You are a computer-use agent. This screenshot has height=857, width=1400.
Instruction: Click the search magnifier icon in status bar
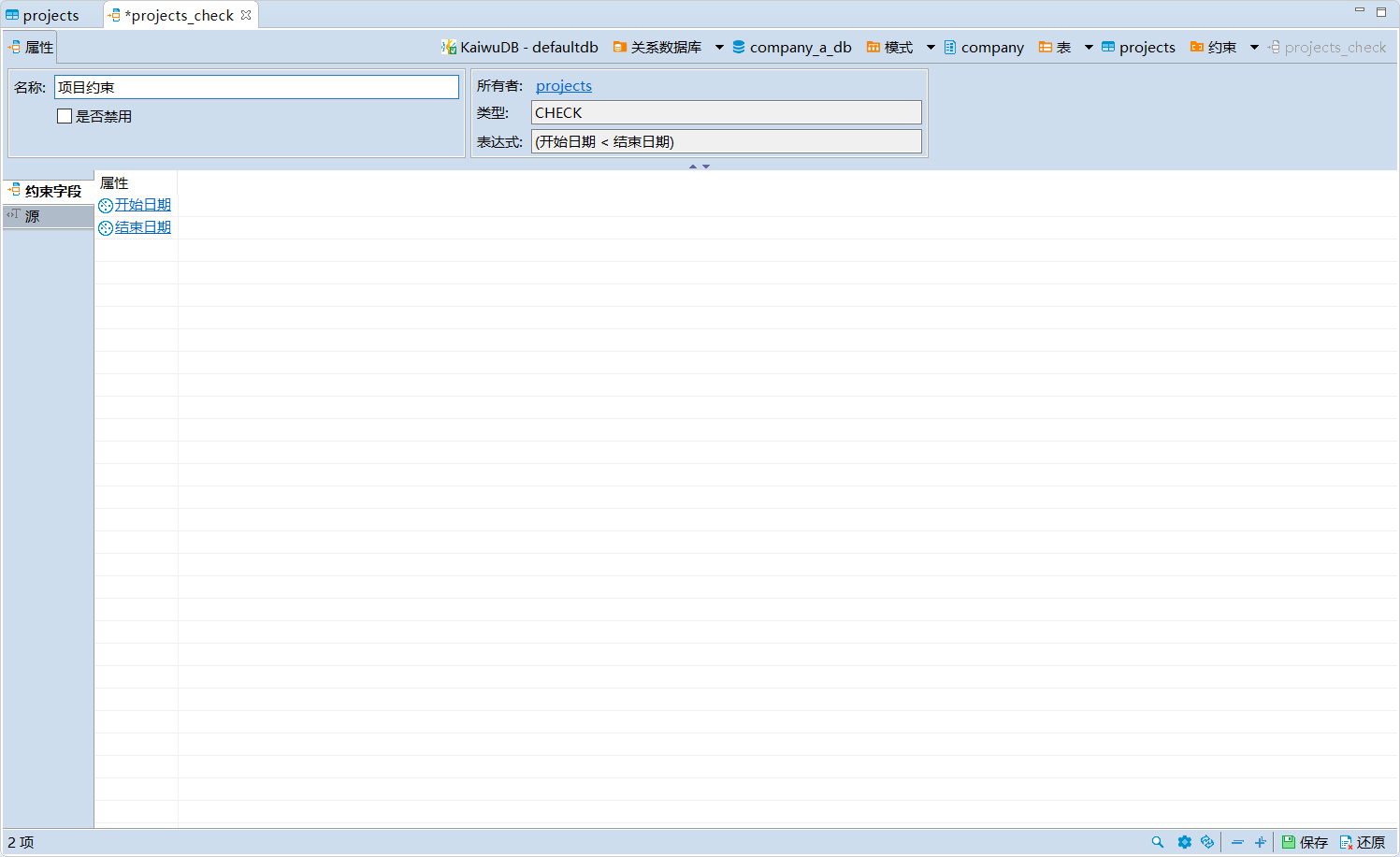pyautogui.click(x=1158, y=842)
